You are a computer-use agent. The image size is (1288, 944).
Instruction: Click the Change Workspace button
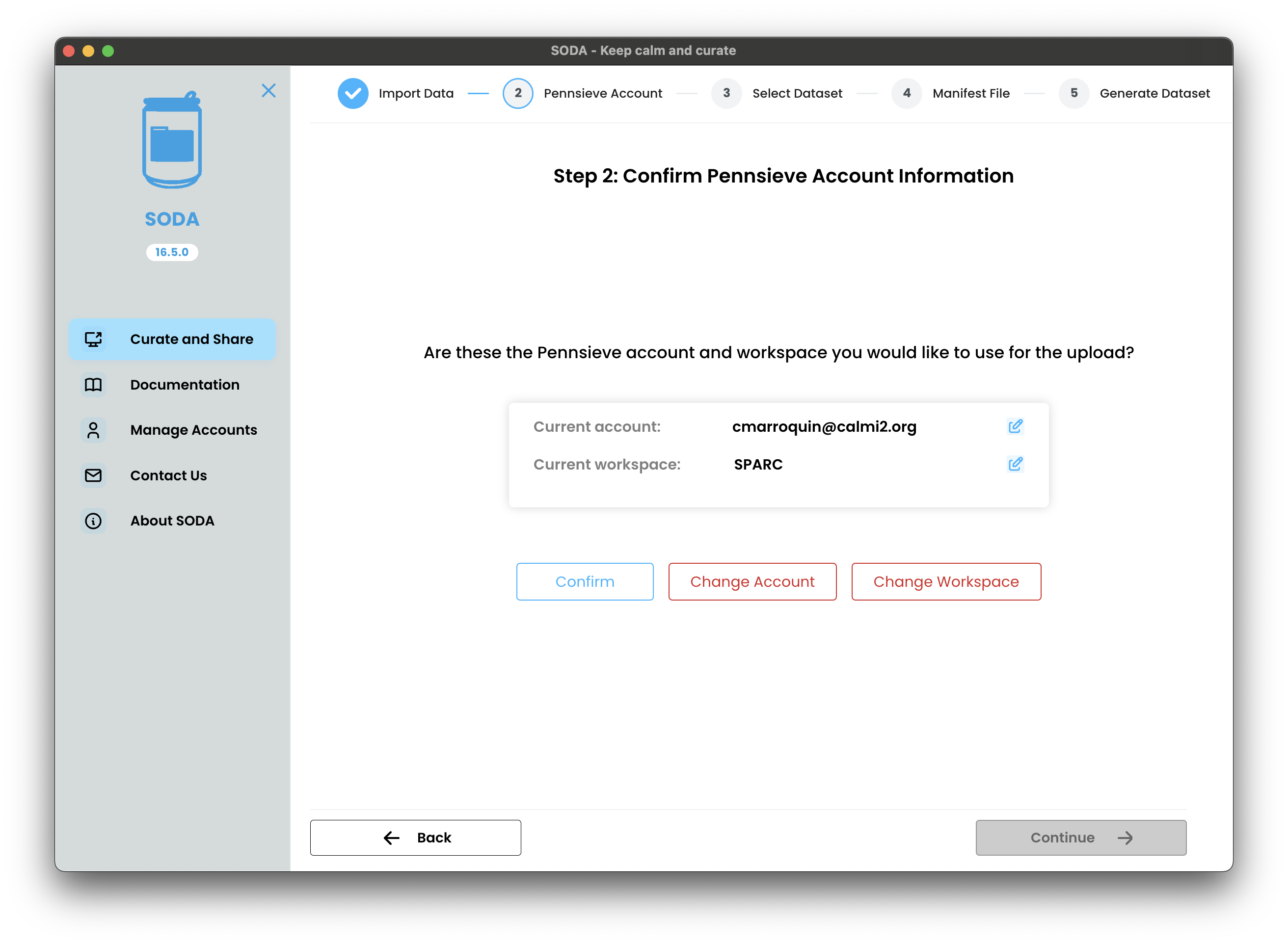(x=945, y=582)
